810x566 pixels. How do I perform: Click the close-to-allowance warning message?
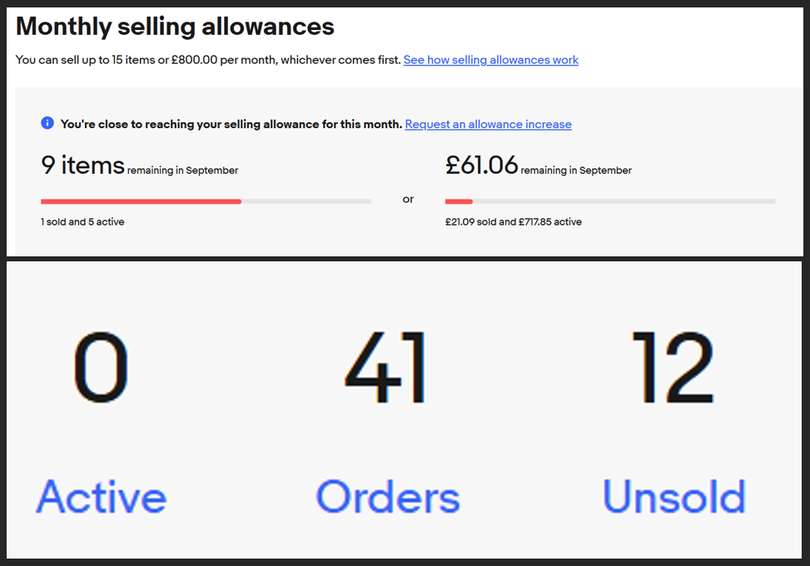click(231, 124)
